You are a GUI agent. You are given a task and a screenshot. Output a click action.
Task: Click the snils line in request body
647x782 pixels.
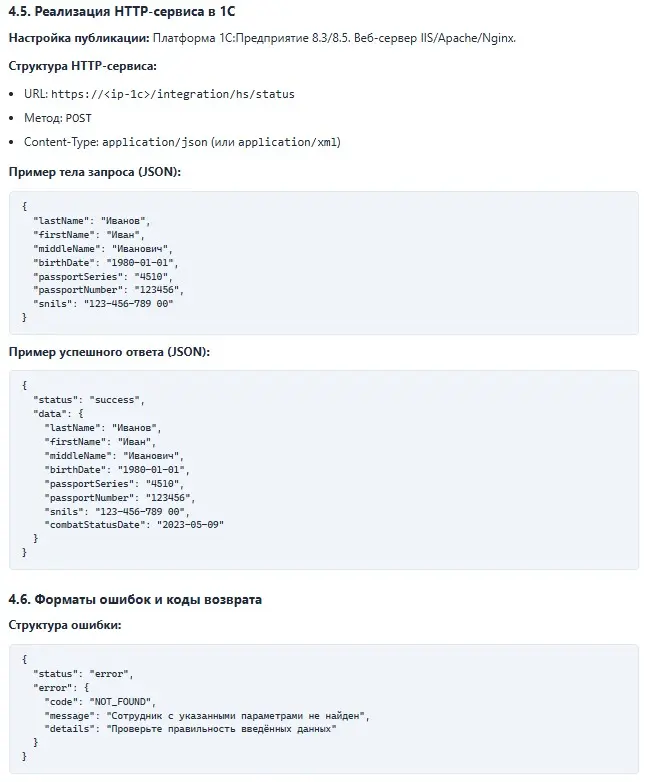tap(103, 304)
